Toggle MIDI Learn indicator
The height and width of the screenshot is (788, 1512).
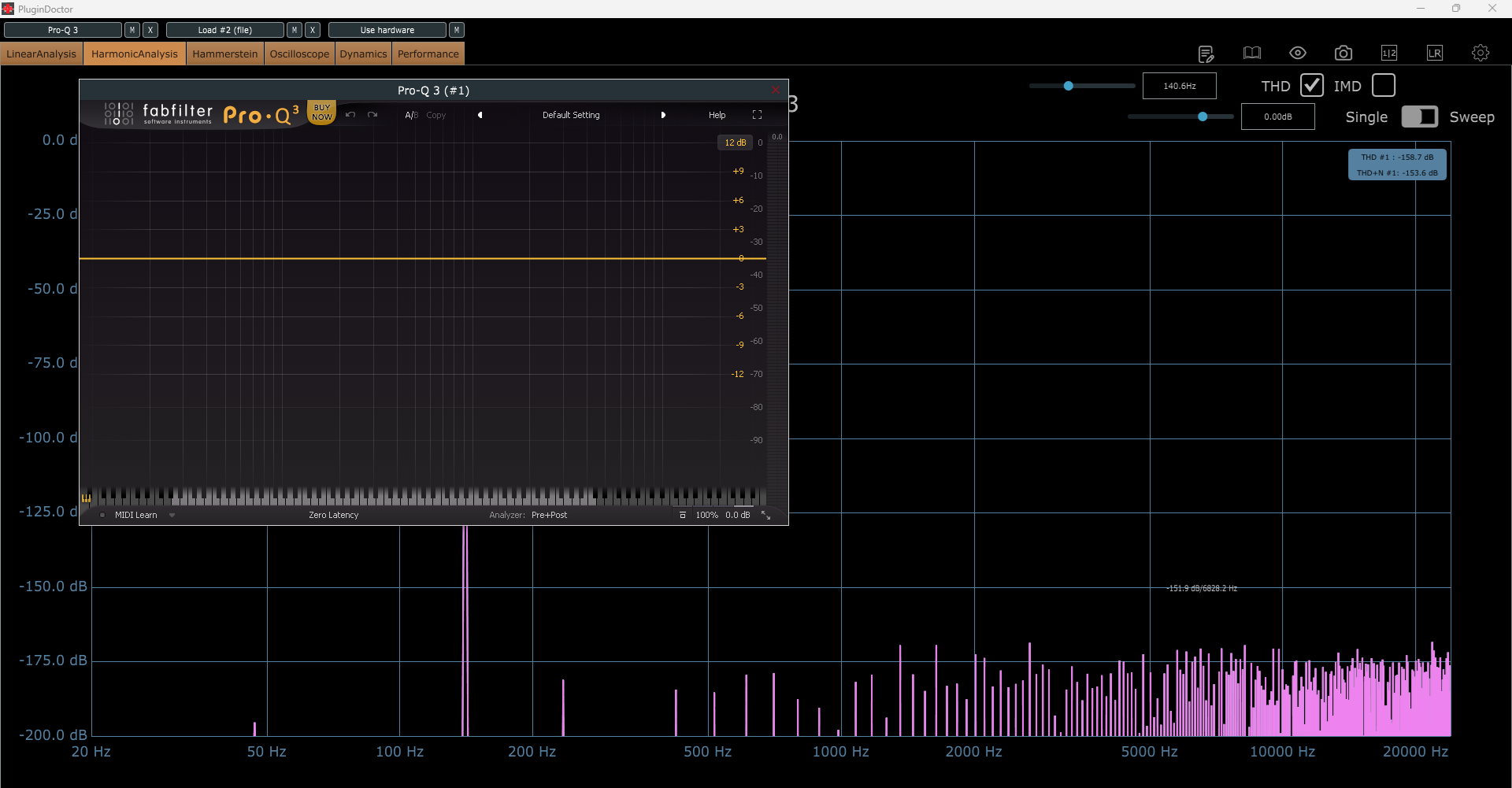click(102, 515)
